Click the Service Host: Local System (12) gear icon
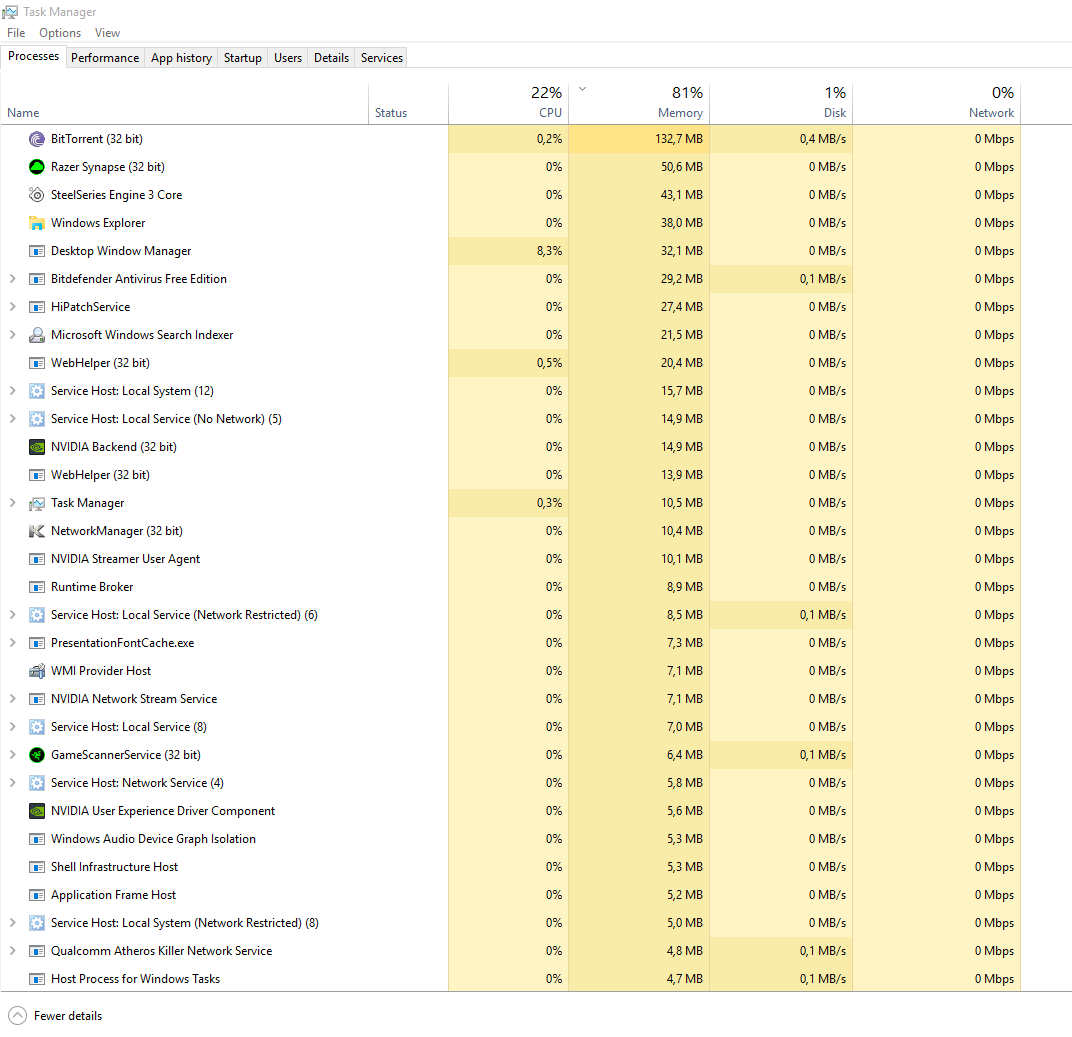1072x1037 pixels. (x=37, y=392)
